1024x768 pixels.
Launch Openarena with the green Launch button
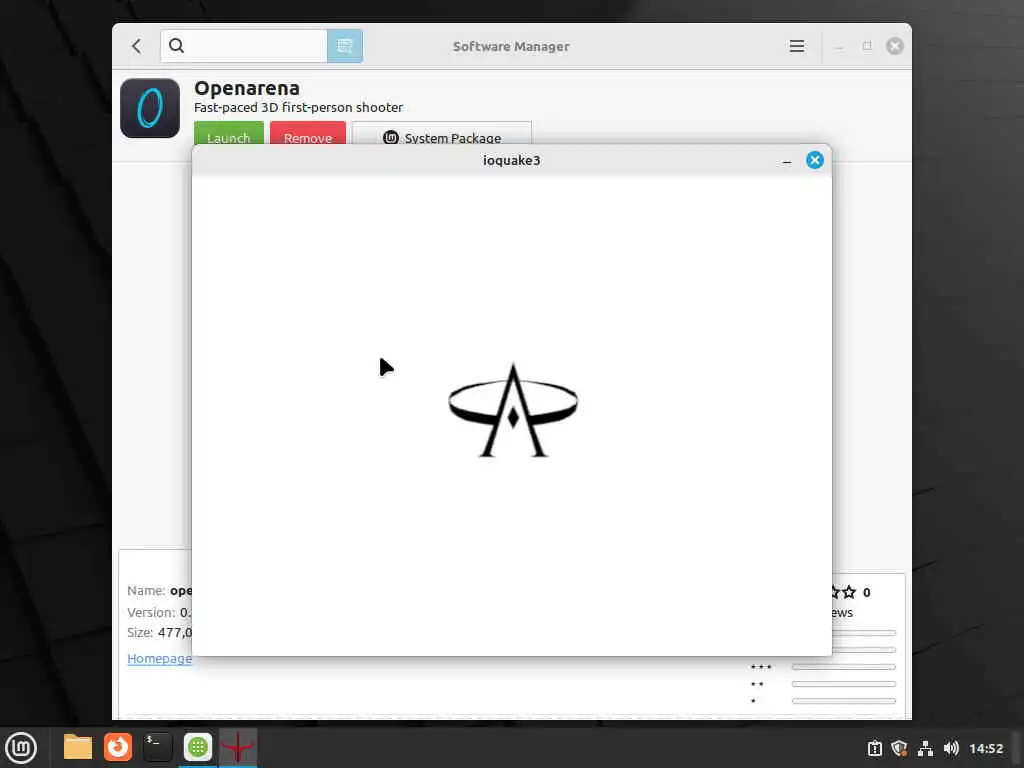[229, 133]
